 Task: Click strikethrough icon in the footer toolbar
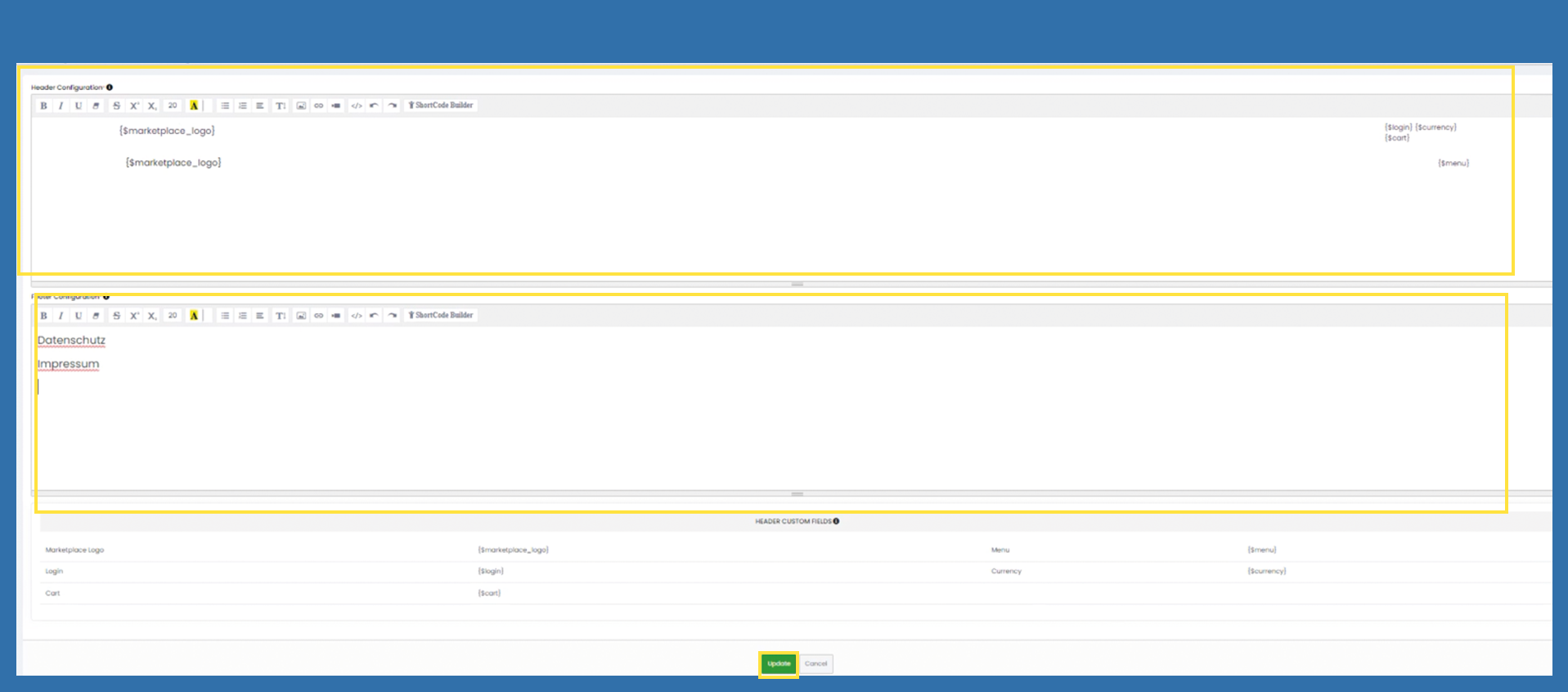116,316
